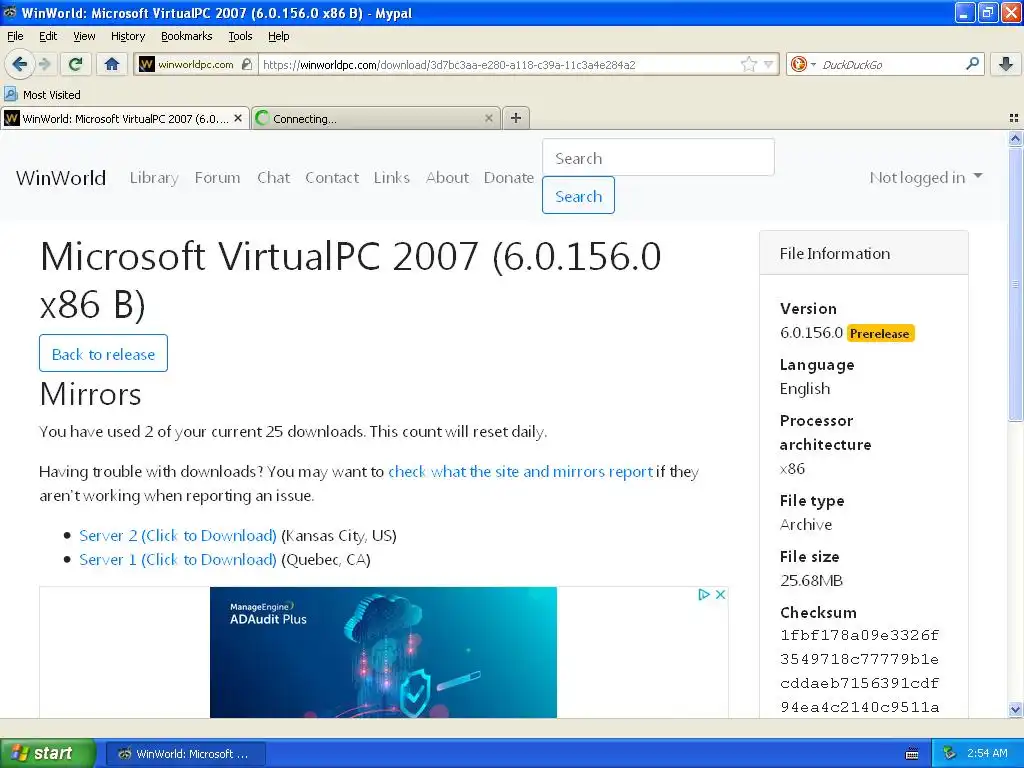This screenshot has width=1024, height=768.
Task: Open the About page
Action: [447, 178]
